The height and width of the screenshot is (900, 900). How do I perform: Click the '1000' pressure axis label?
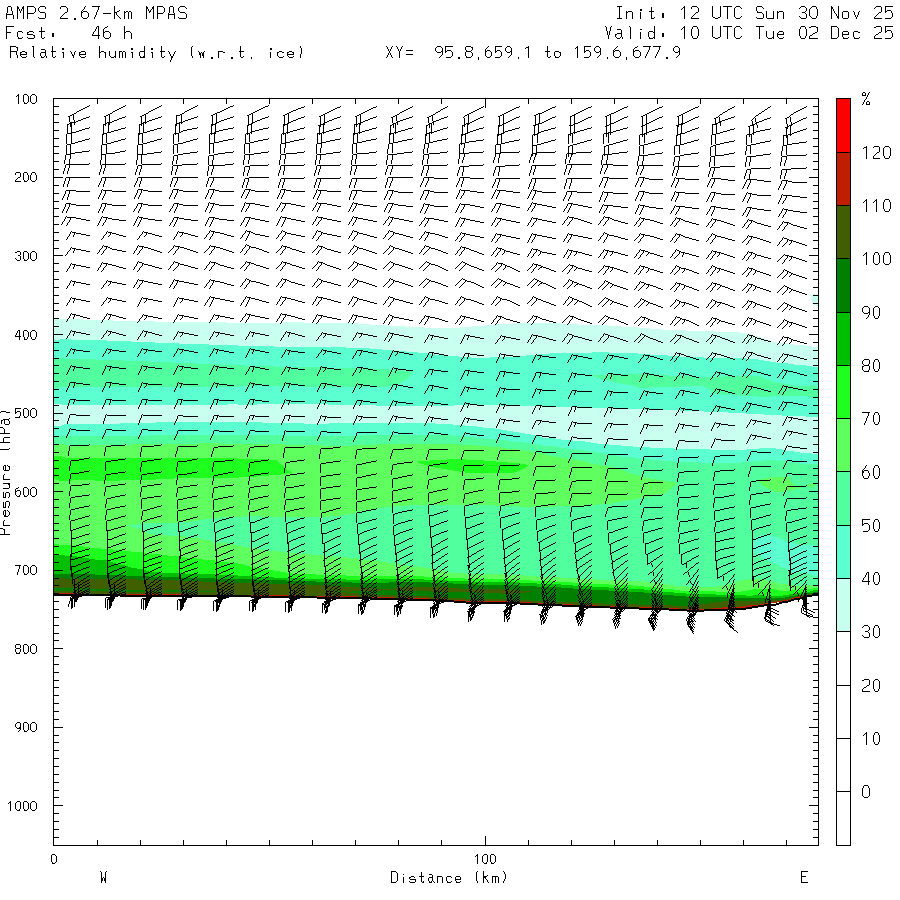pos(22,806)
